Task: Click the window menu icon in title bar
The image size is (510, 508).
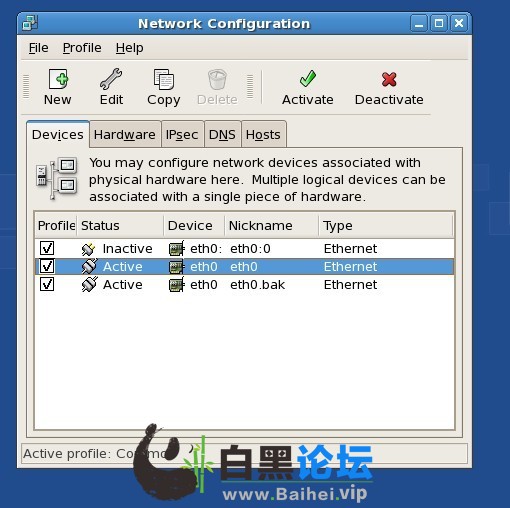Action: coord(30,24)
